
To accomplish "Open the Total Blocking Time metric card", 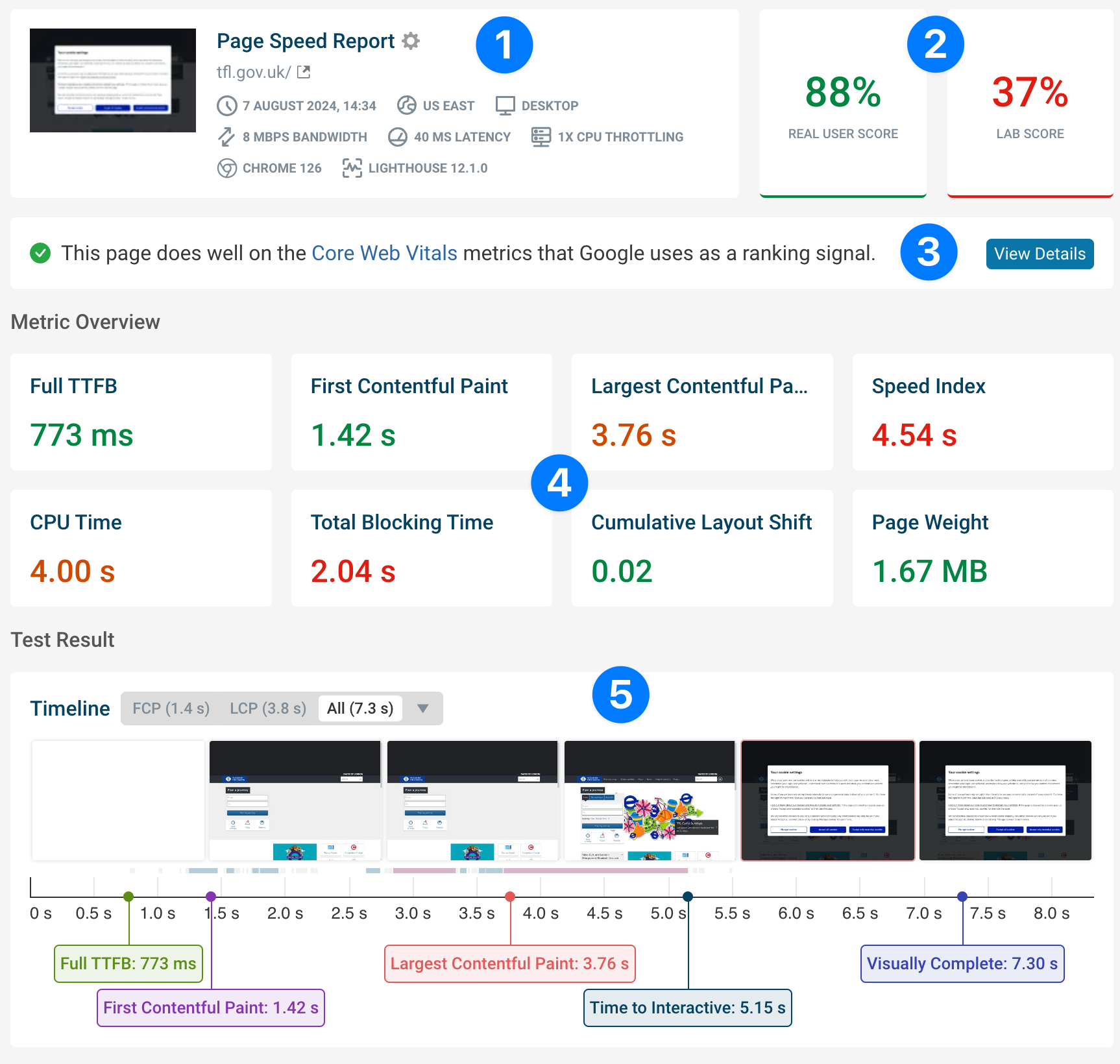I will [422, 548].
